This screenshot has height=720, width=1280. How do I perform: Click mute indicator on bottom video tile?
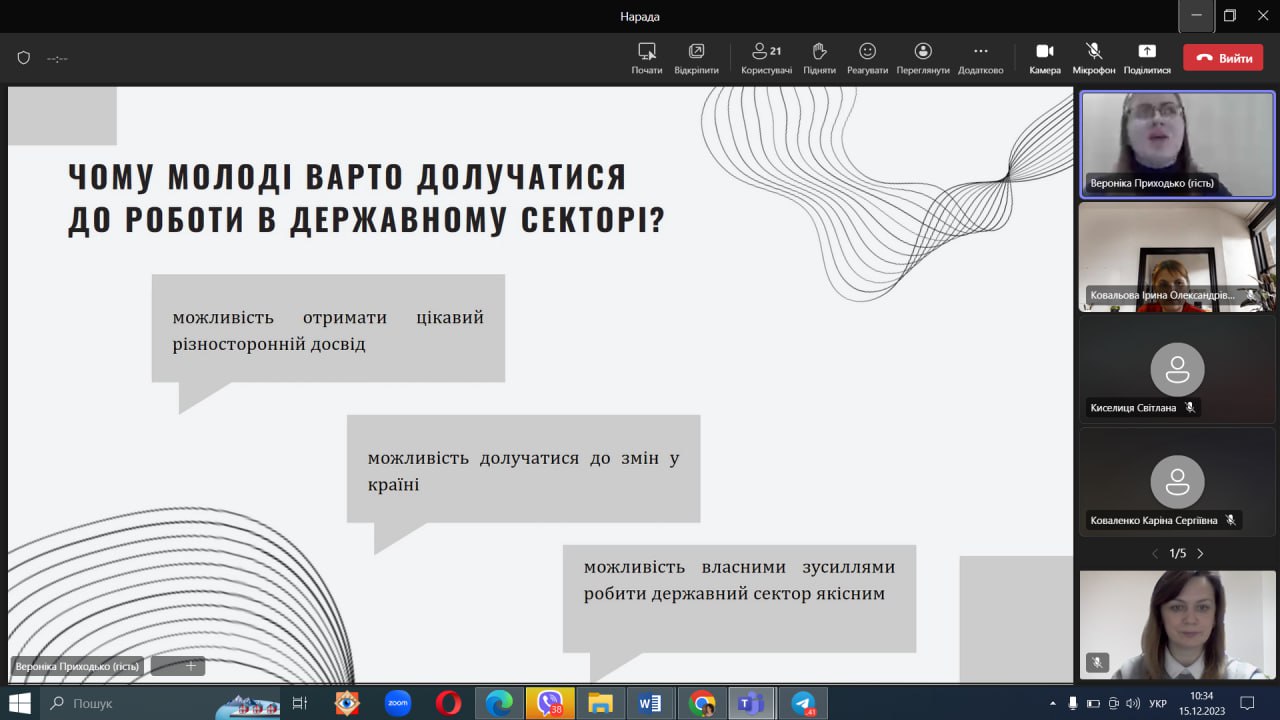click(x=1097, y=663)
